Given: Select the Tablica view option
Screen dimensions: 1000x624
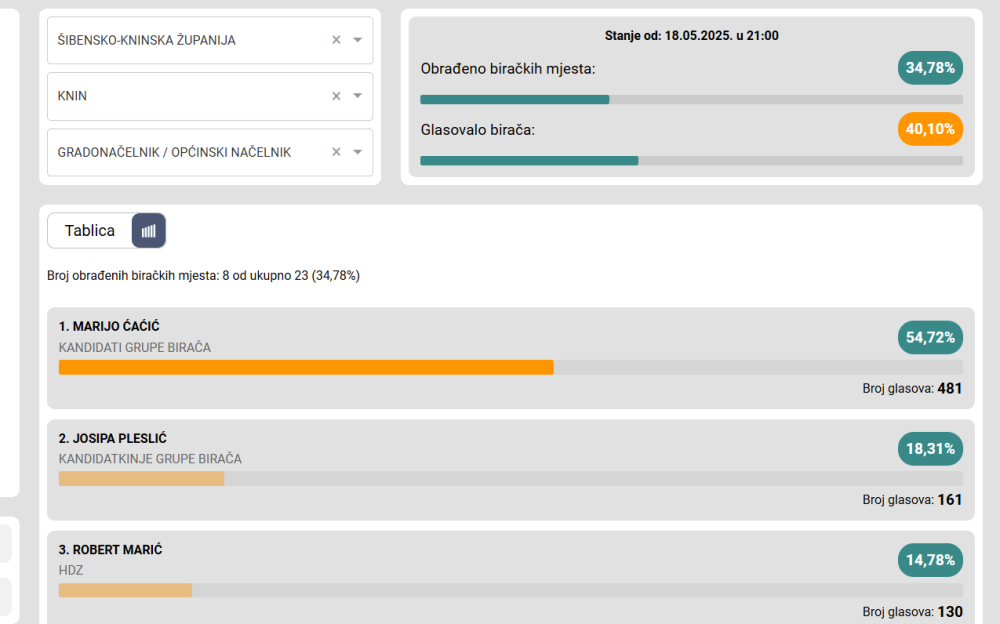Looking at the screenshot, I should click(90, 231).
